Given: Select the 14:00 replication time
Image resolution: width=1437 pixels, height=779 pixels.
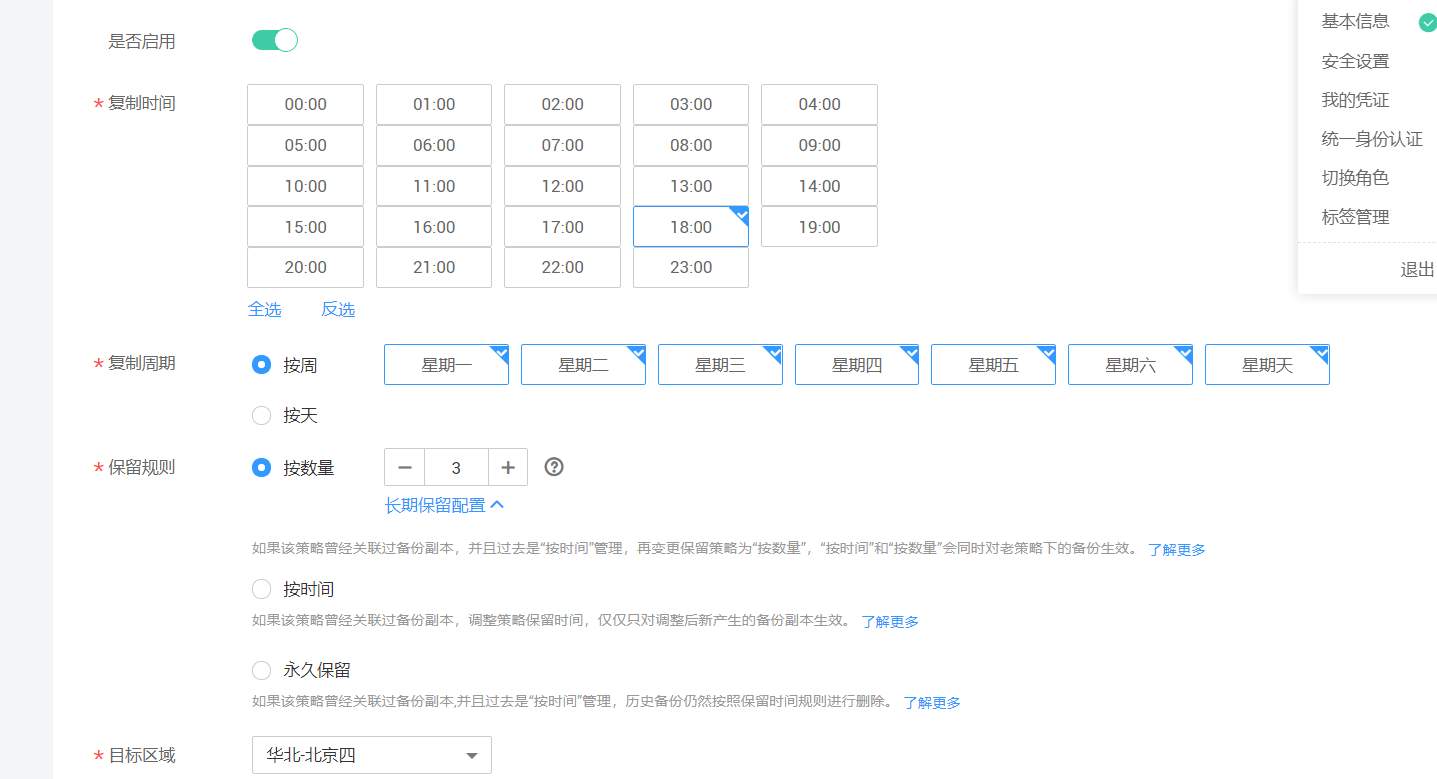Looking at the screenshot, I should click(819, 186).
